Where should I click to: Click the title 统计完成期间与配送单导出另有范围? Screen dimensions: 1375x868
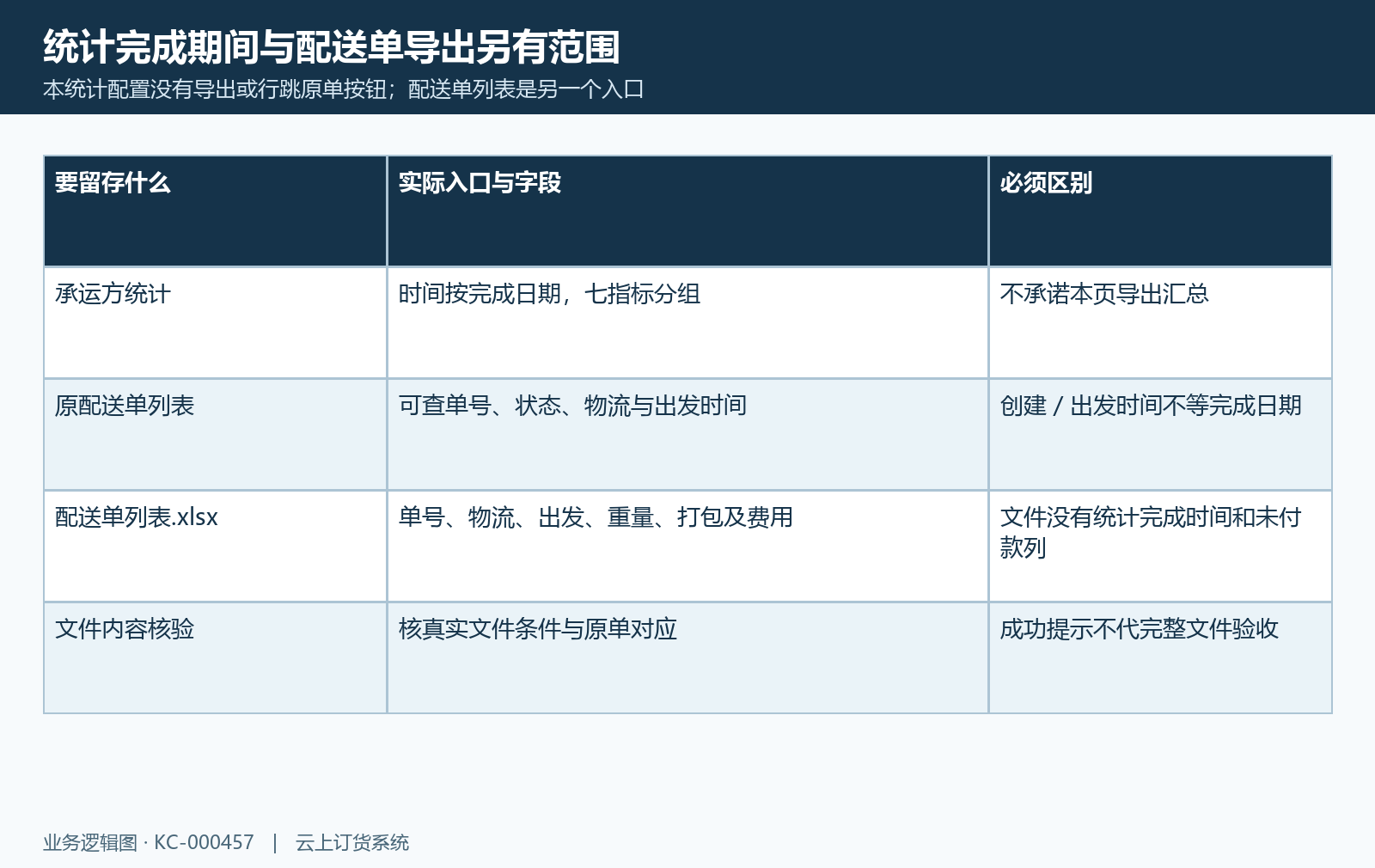(x=332, y=46)
